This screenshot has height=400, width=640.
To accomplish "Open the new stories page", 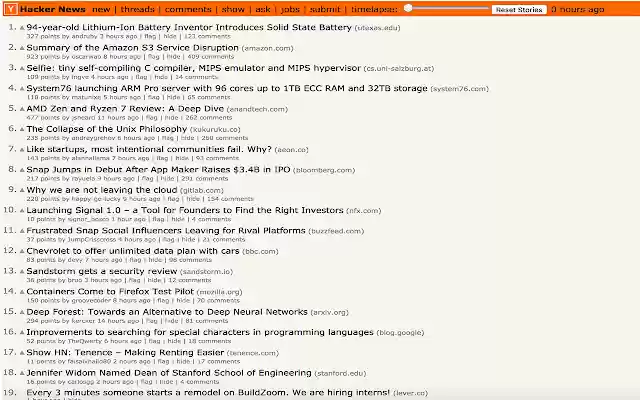I will point(101,9).
